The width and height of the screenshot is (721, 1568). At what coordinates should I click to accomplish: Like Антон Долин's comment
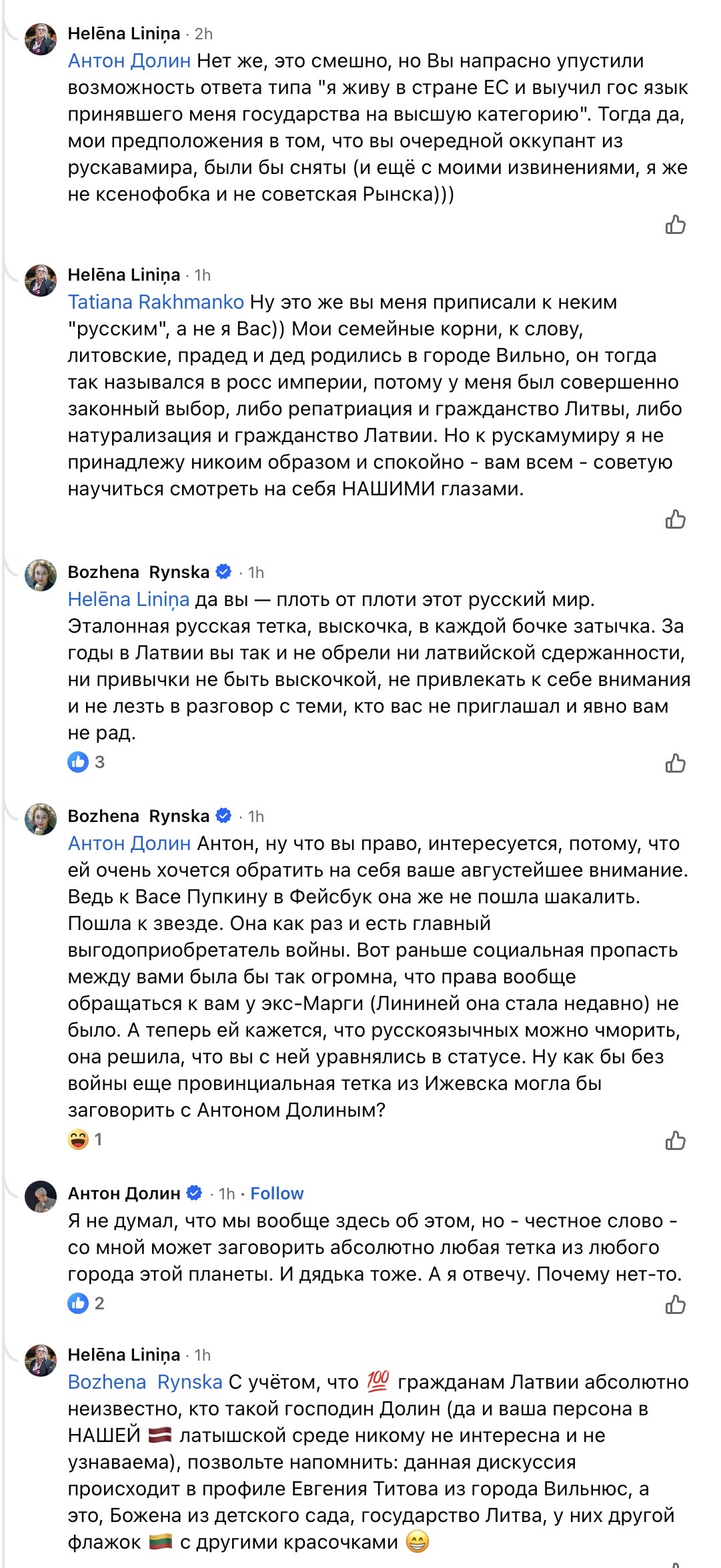[x=675, y=1305]
